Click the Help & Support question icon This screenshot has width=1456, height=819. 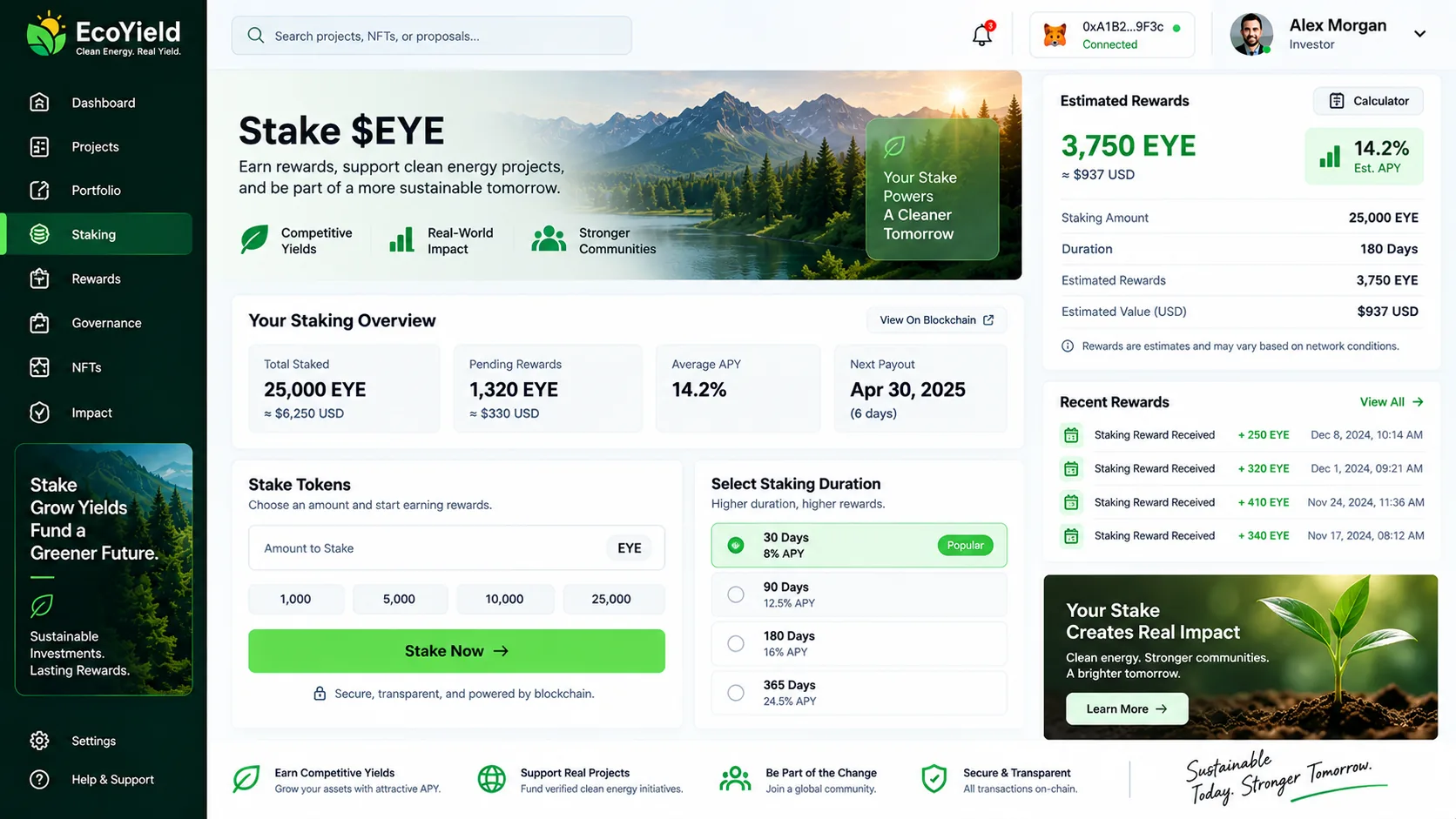click(39, 779)
